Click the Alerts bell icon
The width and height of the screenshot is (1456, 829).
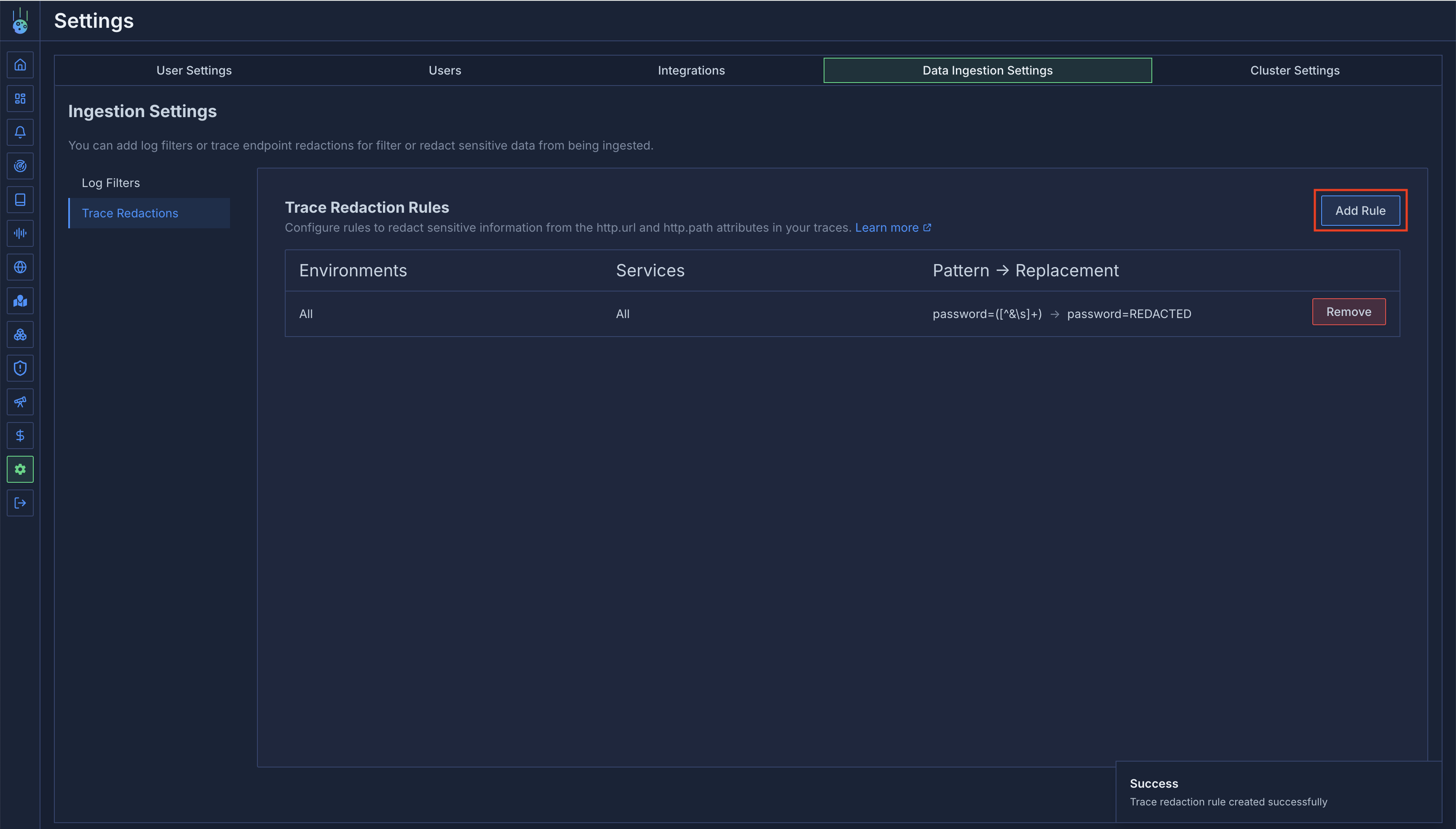20,132
